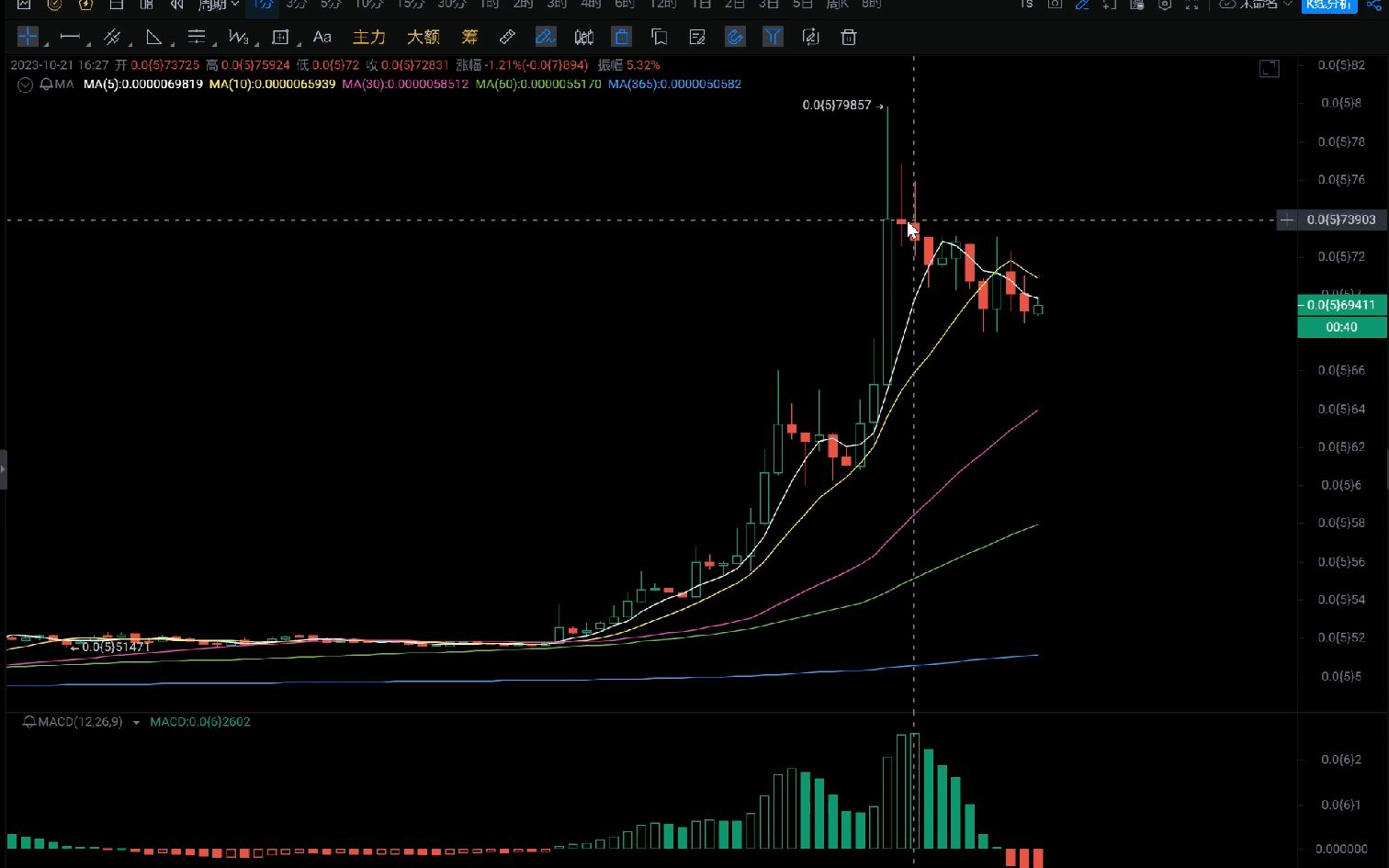Click the MA(60) green value label
This screenshot has width=1389, height=868.
click(538, 84)
